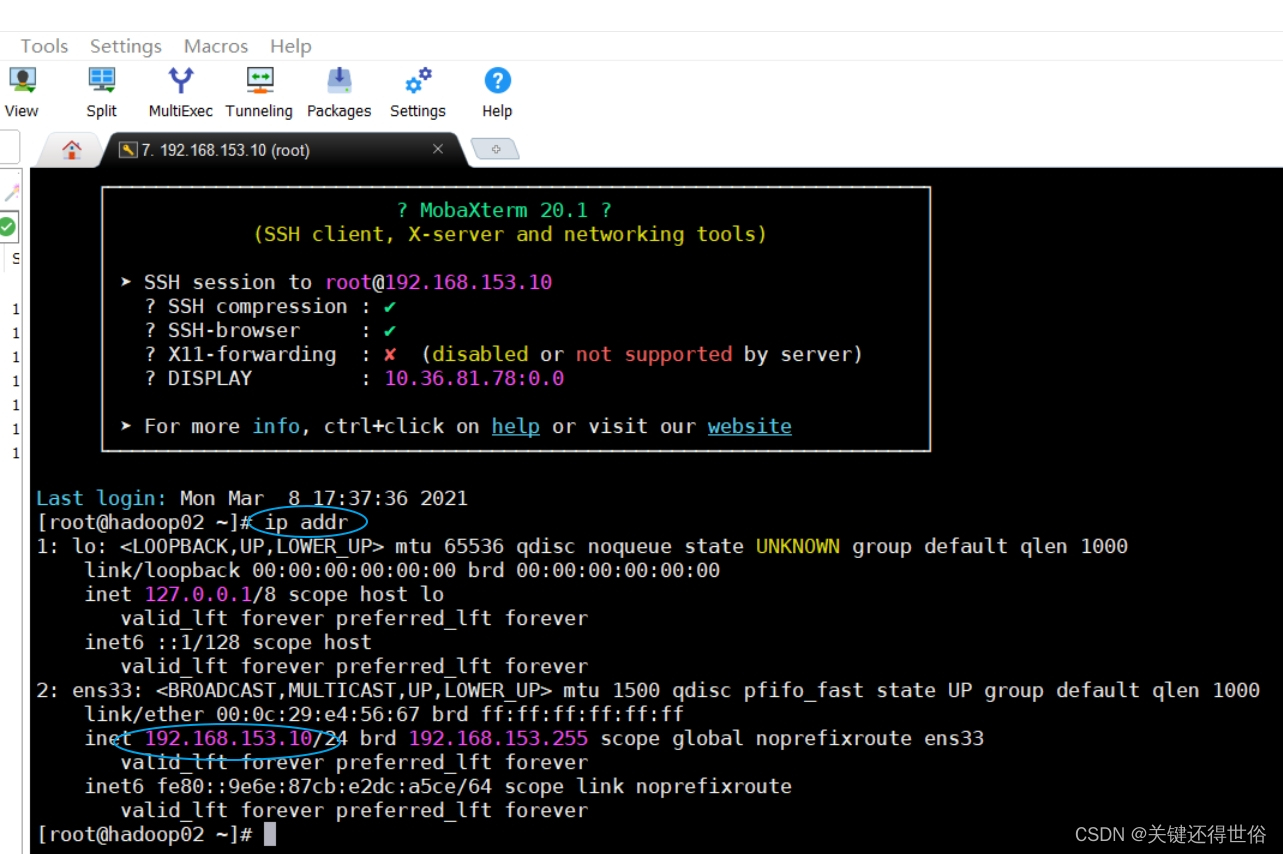Close the 192.168.153.10 (root) session tab

[438, 149]
